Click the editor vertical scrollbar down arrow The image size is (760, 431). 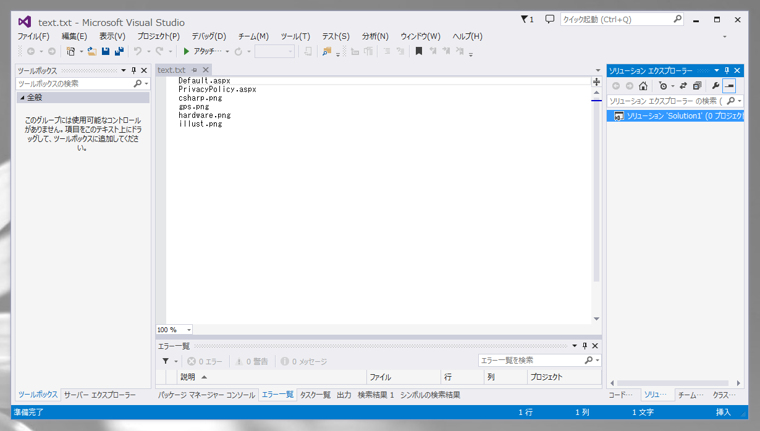point(597,319)
